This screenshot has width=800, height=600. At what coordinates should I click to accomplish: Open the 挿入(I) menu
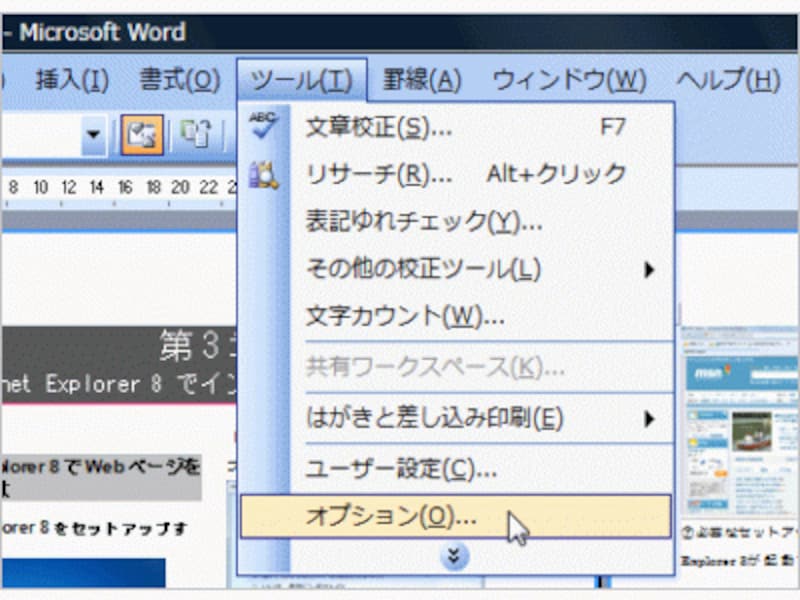click(72, 81)
